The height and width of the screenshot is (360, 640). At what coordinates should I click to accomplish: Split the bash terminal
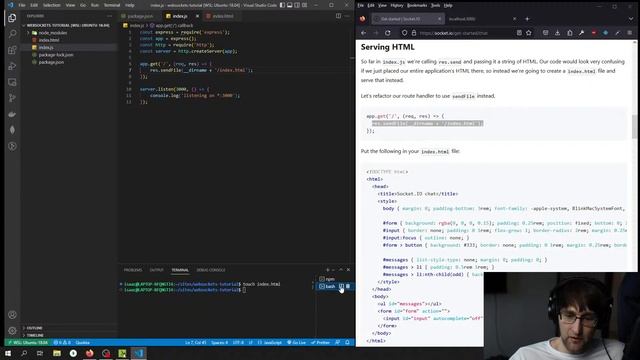tap(342, 287)
